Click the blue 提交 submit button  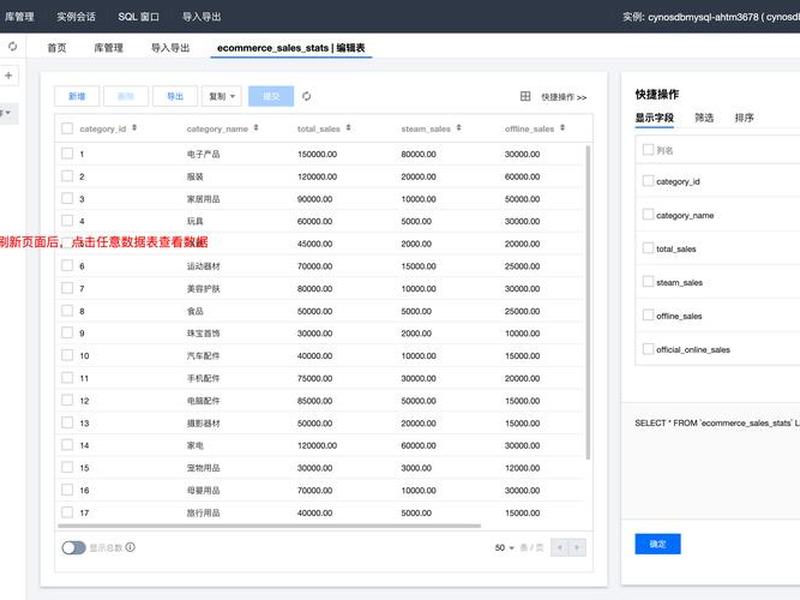[x=271, y=96]
